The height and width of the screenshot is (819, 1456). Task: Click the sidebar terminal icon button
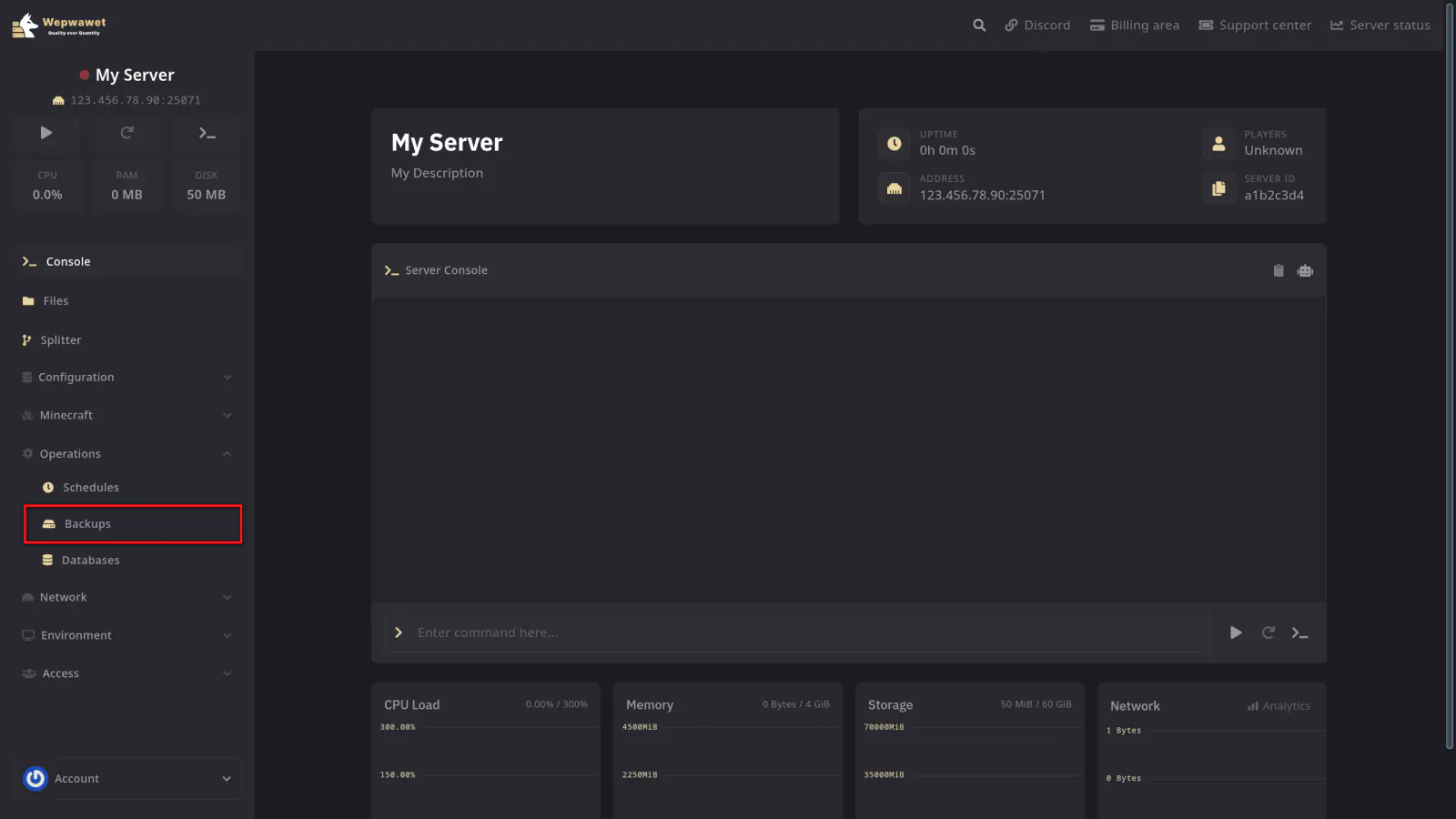coord(207,133)
